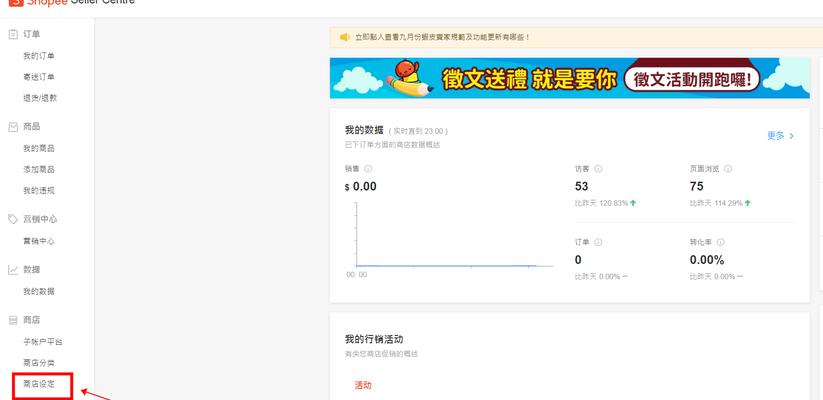Click the 商店 storefront icon in sidebar
The height and width of the screenshot is (400, 823).
13,320
